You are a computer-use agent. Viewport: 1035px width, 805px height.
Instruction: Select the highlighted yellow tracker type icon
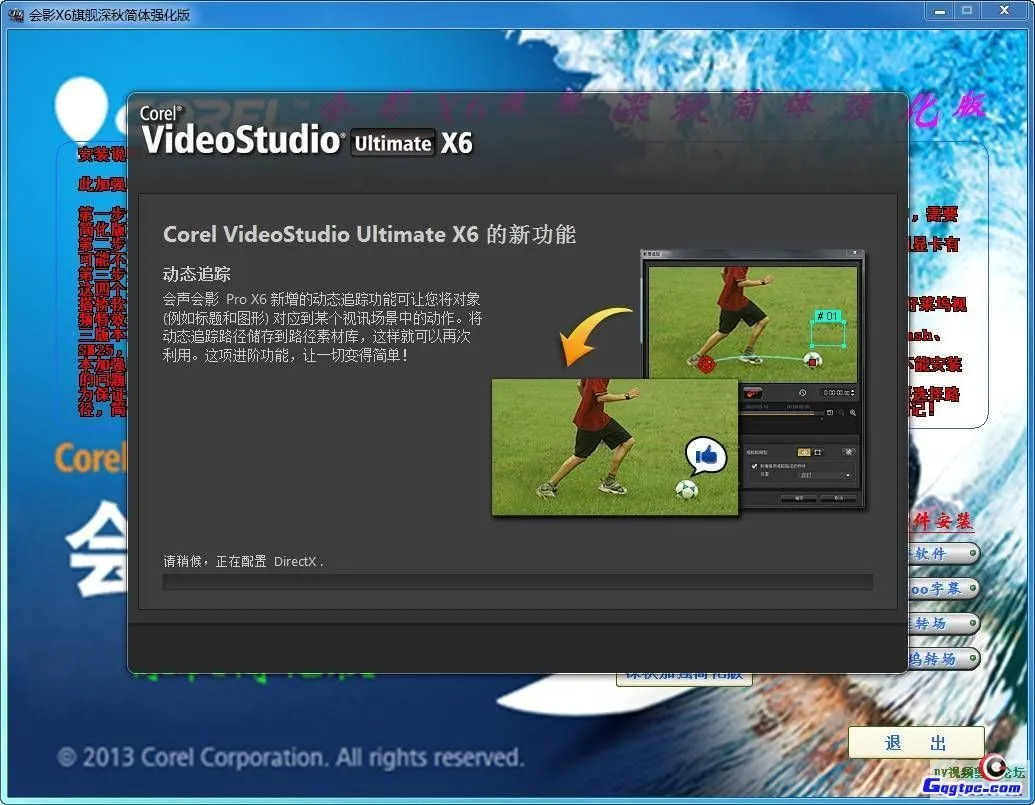(803, 452)
